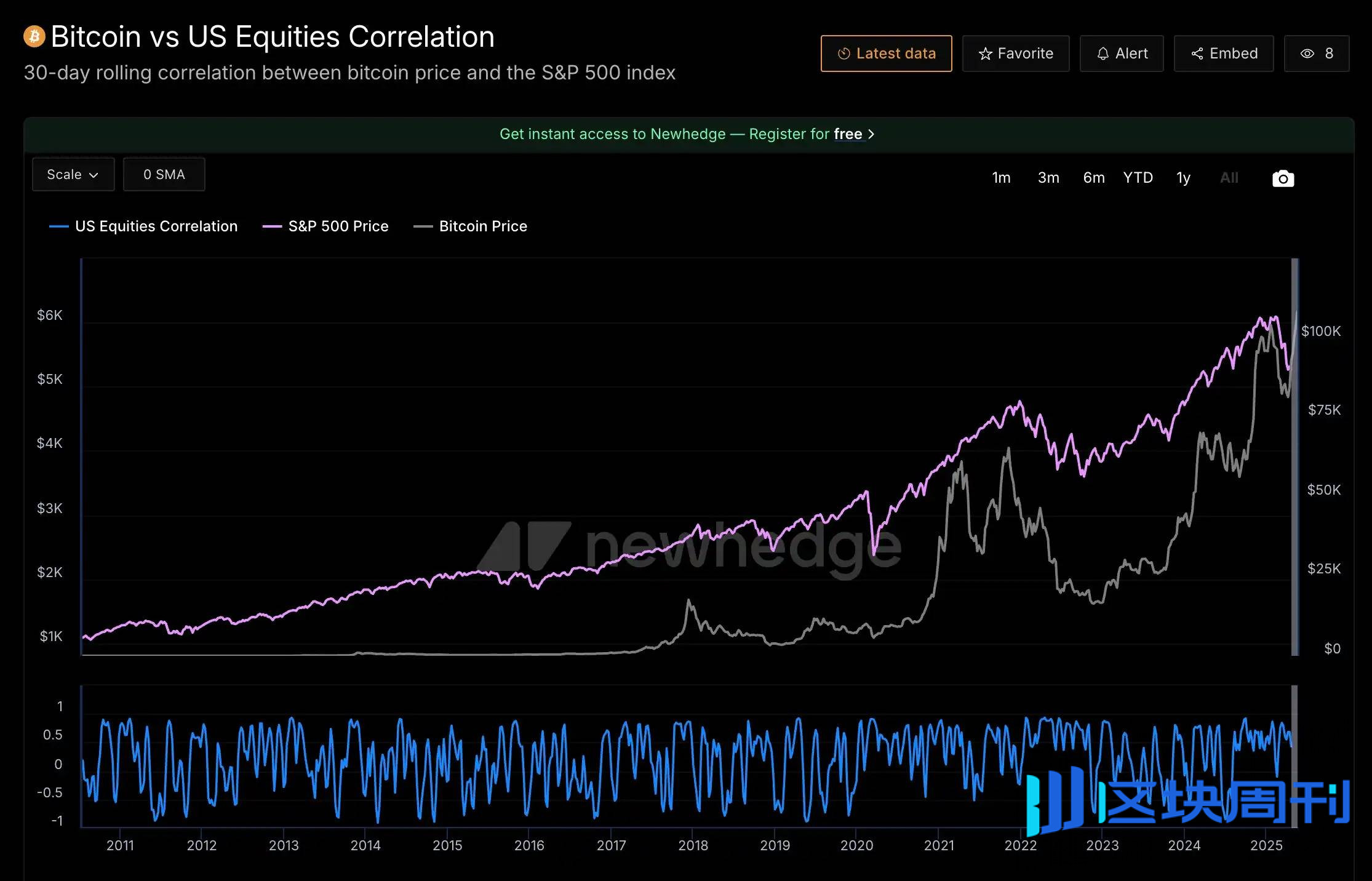
Task: Click the orange Bitcoin logo icon
Action: pos(34,36)
